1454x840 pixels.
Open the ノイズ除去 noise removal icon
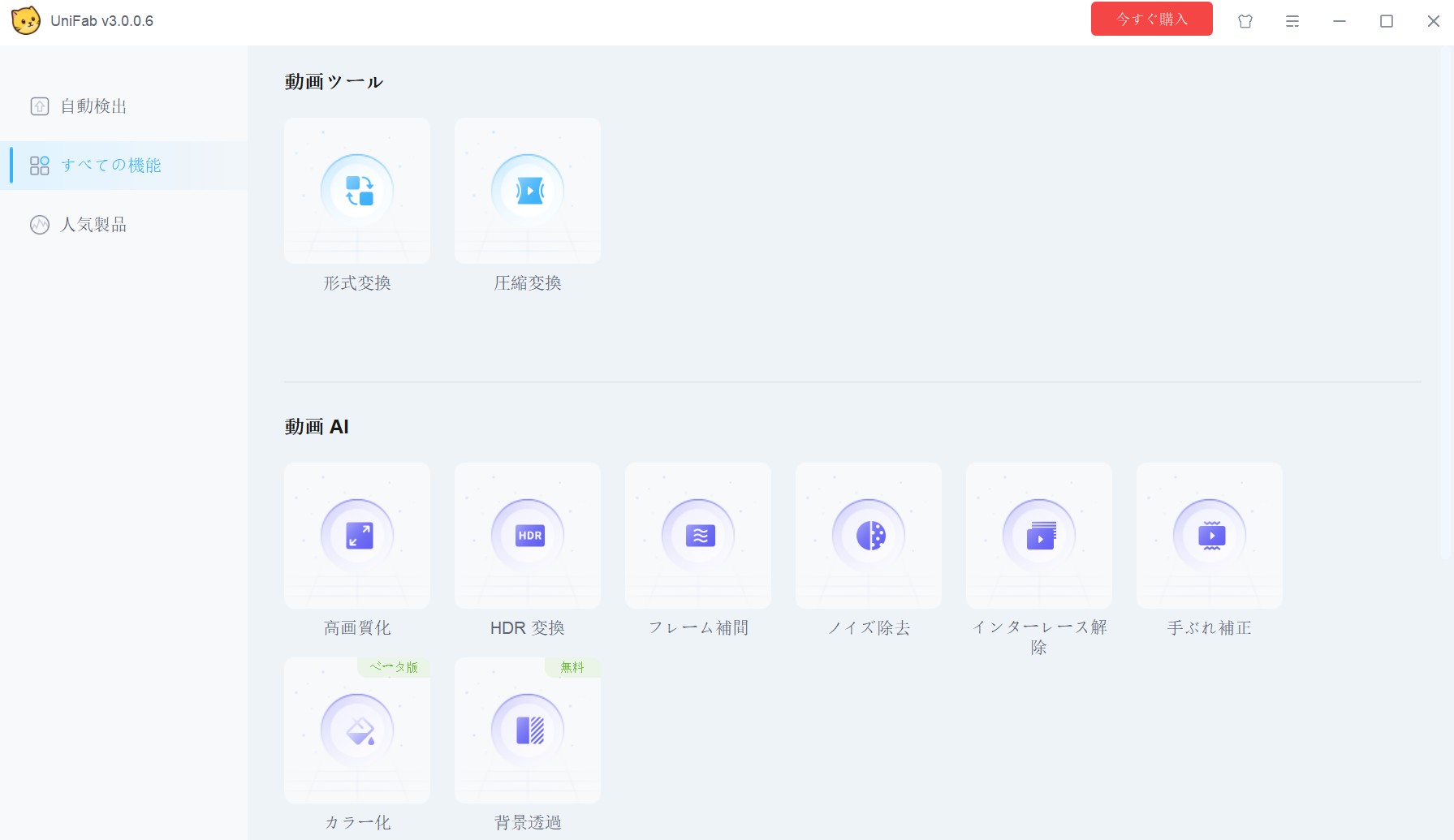pyautogui.click(x=869, y=536)
